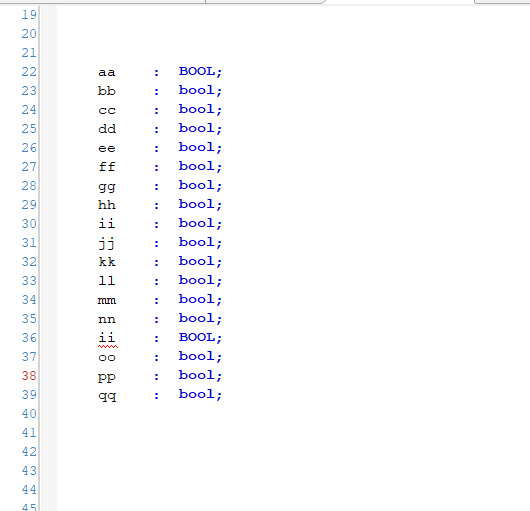Select line number 32 in gutter
The height and width of the screenshot is (511, 530).
pos(29,261)
